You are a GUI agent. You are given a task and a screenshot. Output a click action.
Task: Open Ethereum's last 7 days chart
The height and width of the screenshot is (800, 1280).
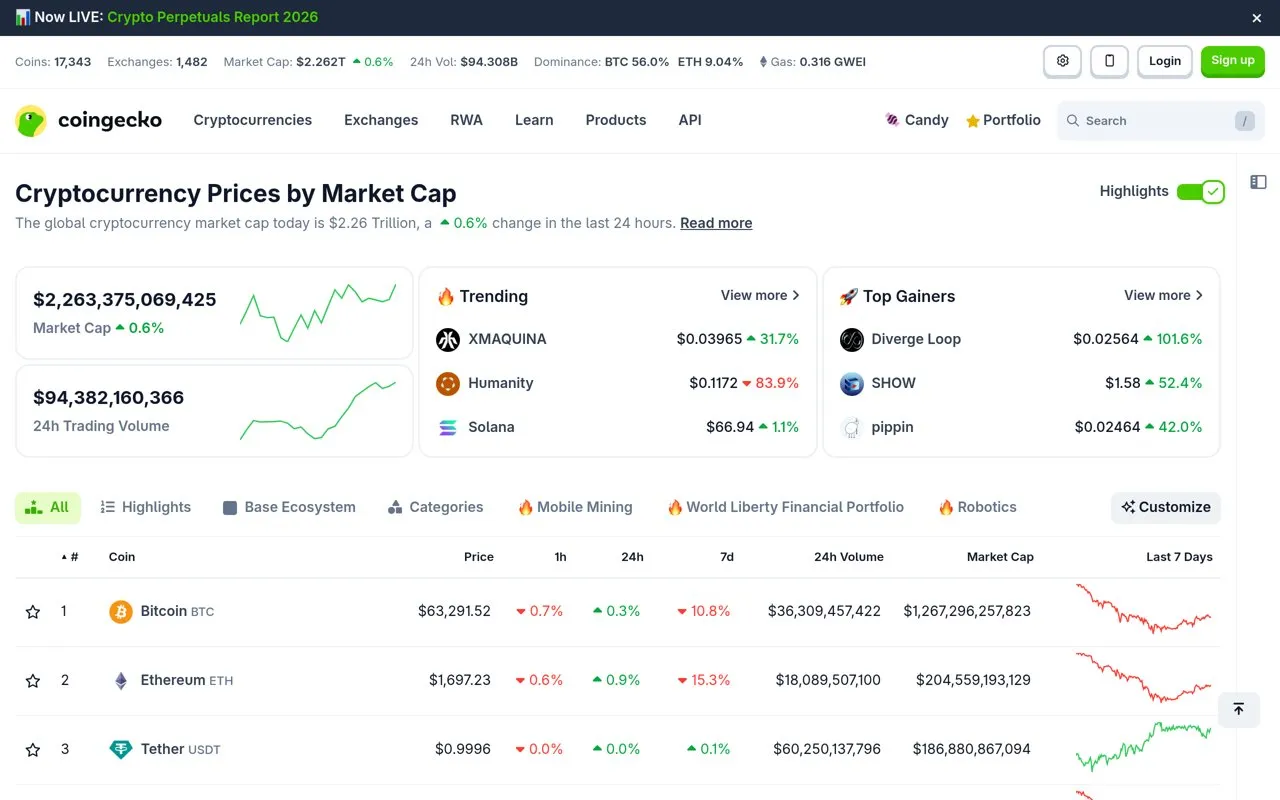[x=1143, y=677]
